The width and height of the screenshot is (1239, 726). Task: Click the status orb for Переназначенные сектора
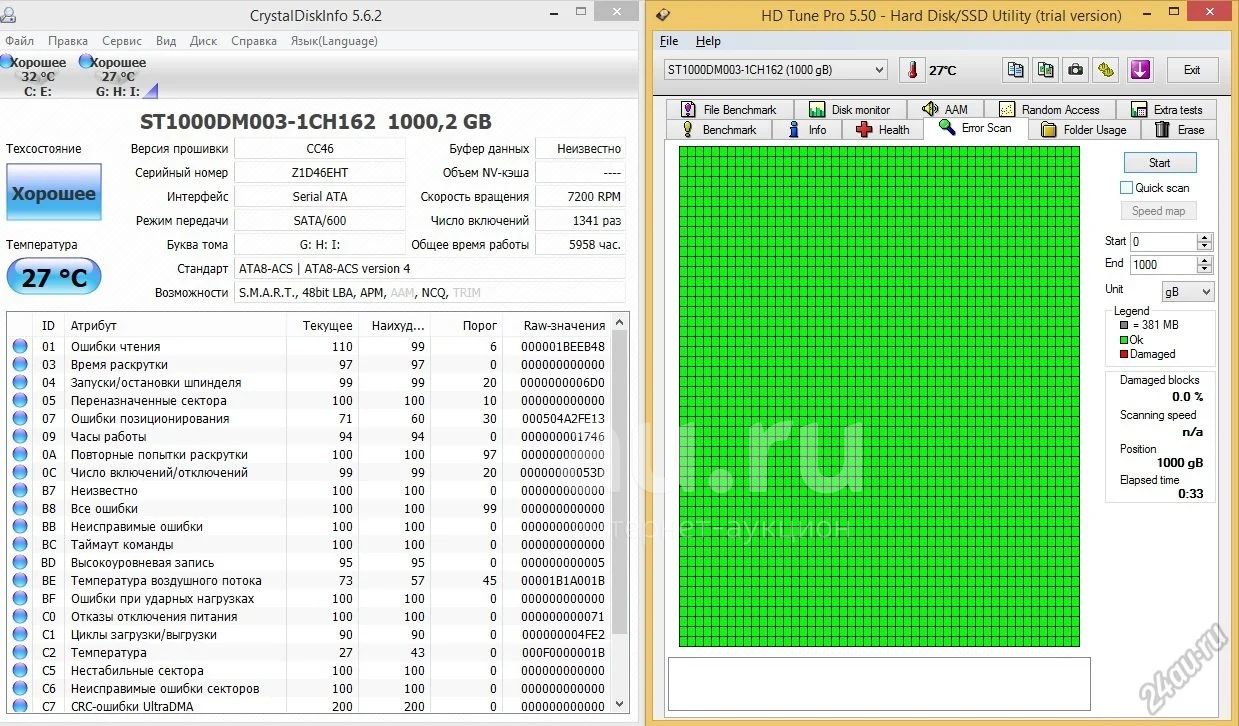click(20, 401)
